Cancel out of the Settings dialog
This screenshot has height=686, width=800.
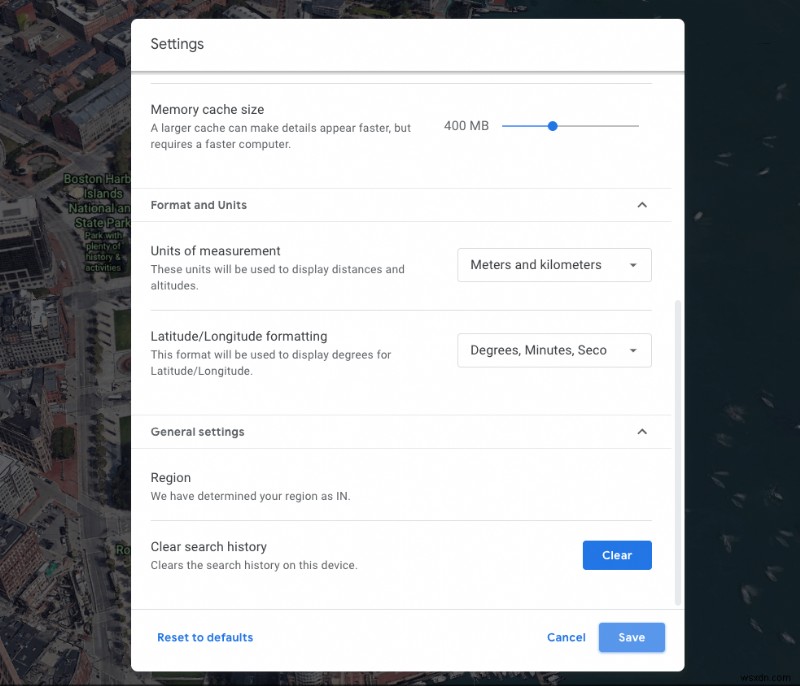pyautogui.click(x=566, y=637)
